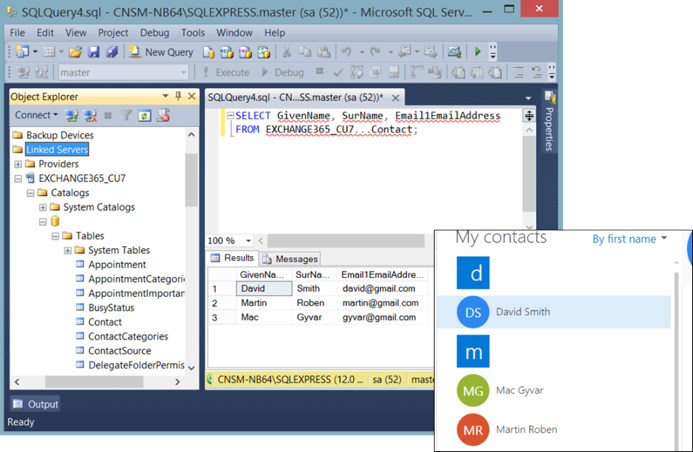Select the Linked Servers tree node
The height and width of the screenshot is (452, 693).
(x=57, y=149)
